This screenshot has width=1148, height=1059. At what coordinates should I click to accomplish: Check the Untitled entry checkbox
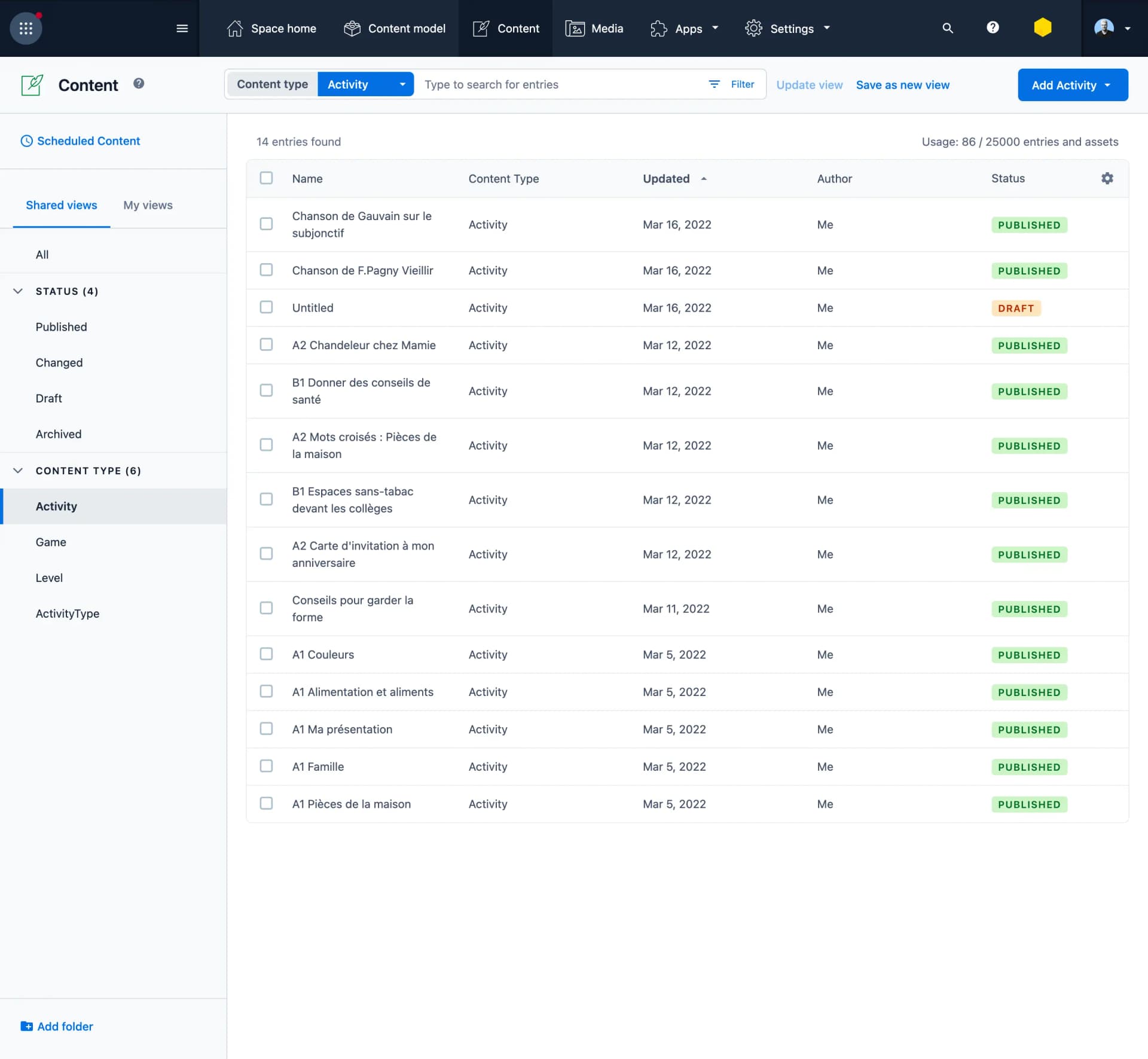click(267, 307)
